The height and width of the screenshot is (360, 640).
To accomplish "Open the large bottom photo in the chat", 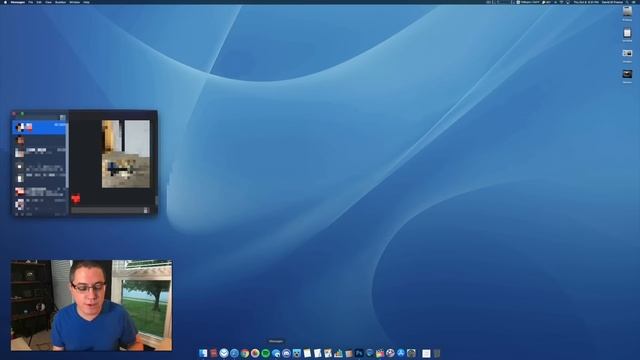I will tap(126, 171).
